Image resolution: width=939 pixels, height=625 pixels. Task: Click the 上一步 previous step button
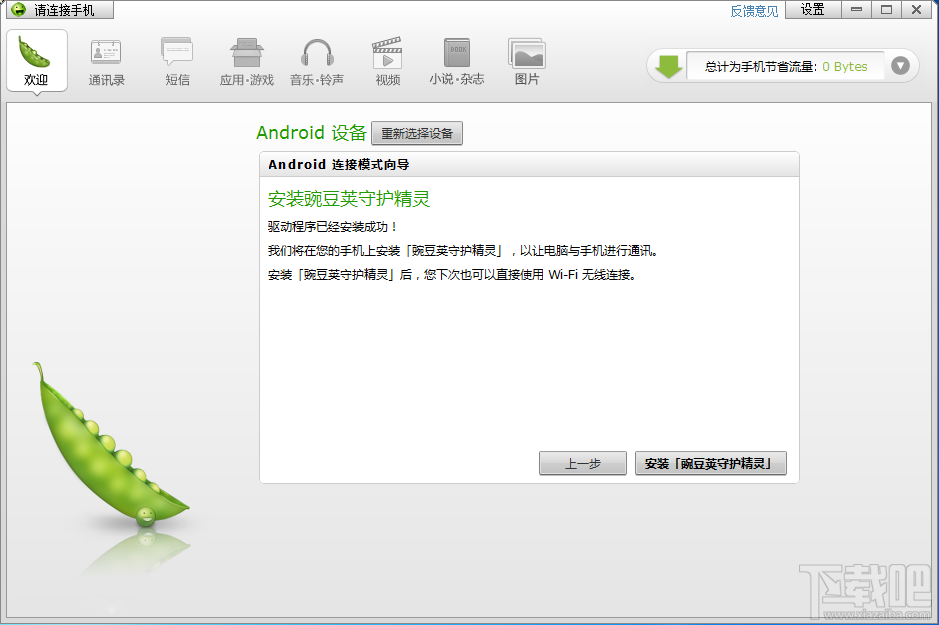583,463
